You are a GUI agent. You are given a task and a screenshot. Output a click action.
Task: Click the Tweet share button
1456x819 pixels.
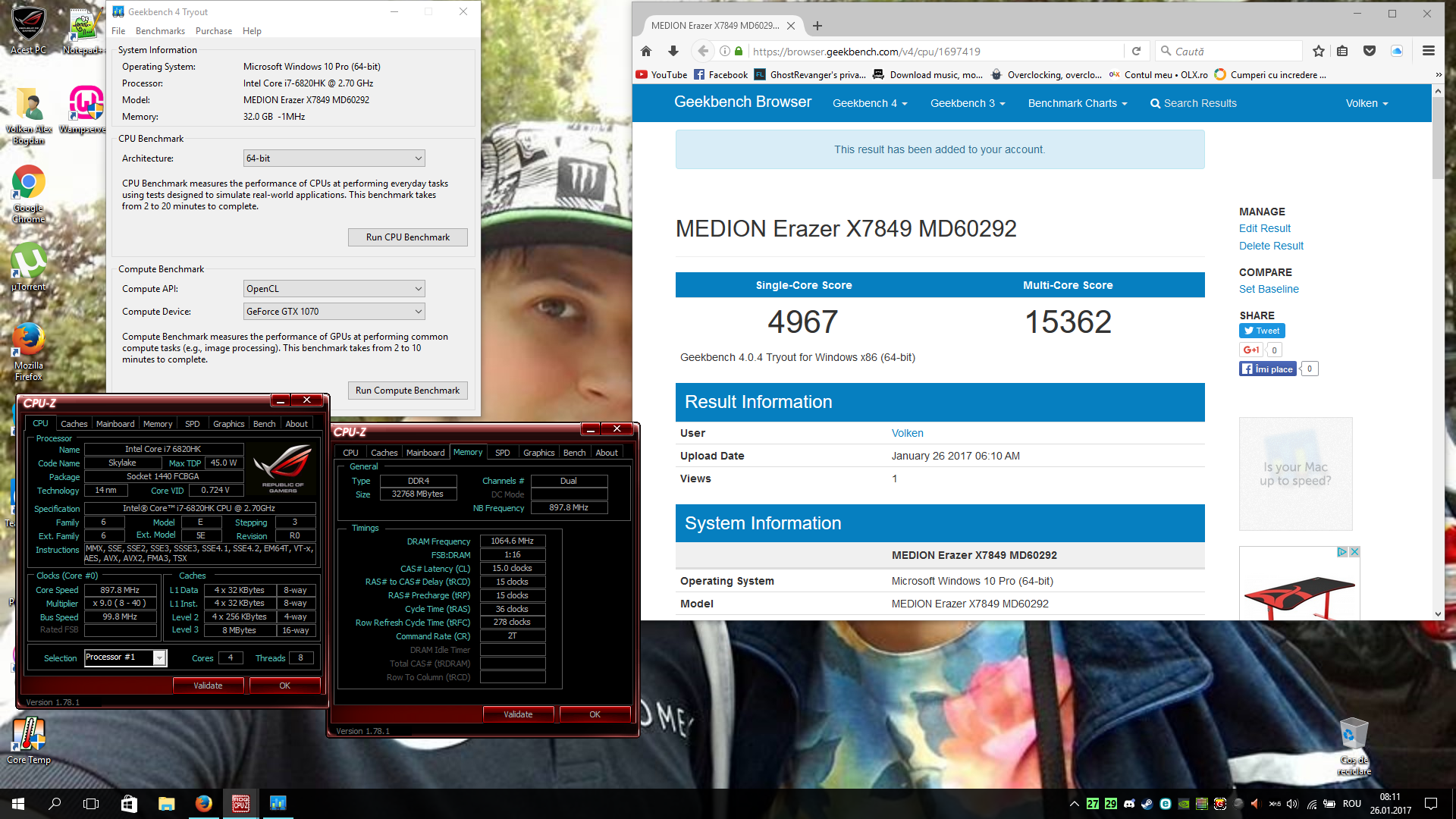pos(1262,331)
